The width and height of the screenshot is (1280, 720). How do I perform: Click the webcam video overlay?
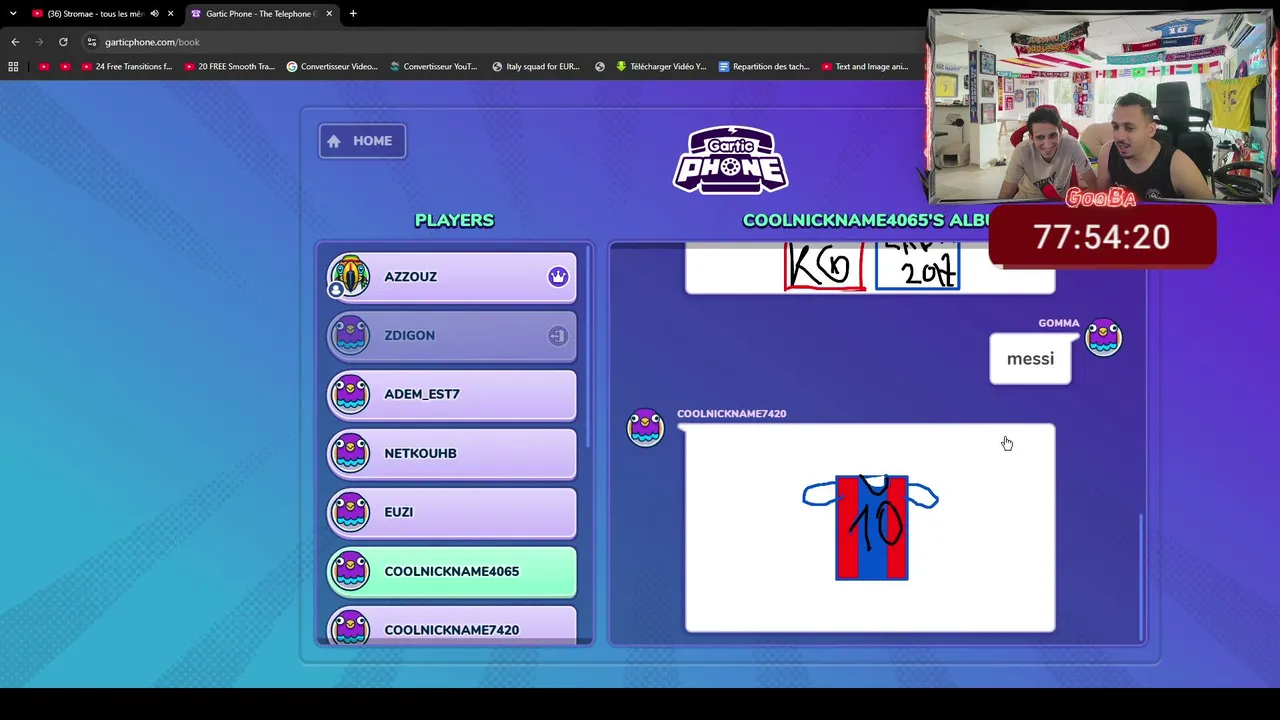point(1100,107)
